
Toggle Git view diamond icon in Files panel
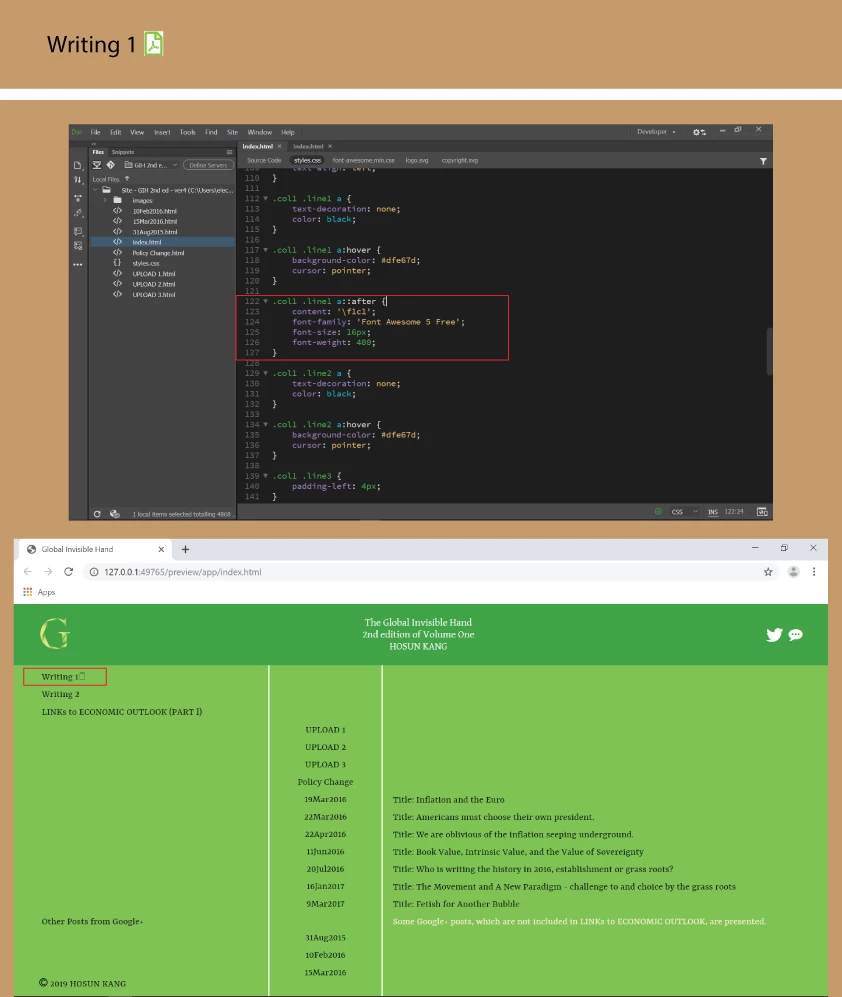pos(111,165)
